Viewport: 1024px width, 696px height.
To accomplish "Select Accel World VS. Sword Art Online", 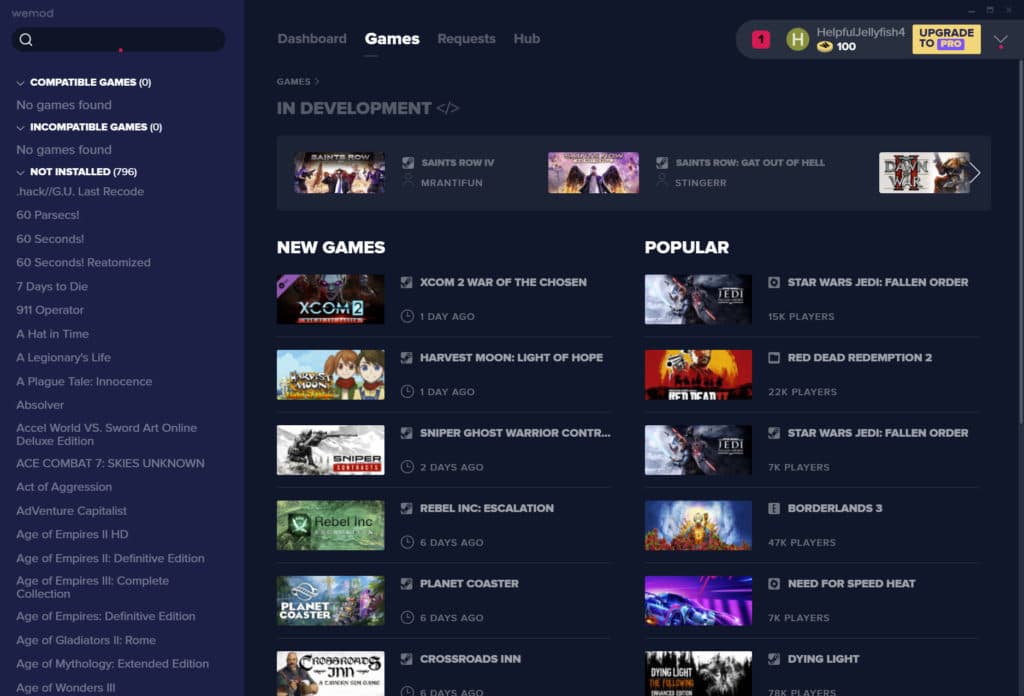I will (x=106, y=434).
